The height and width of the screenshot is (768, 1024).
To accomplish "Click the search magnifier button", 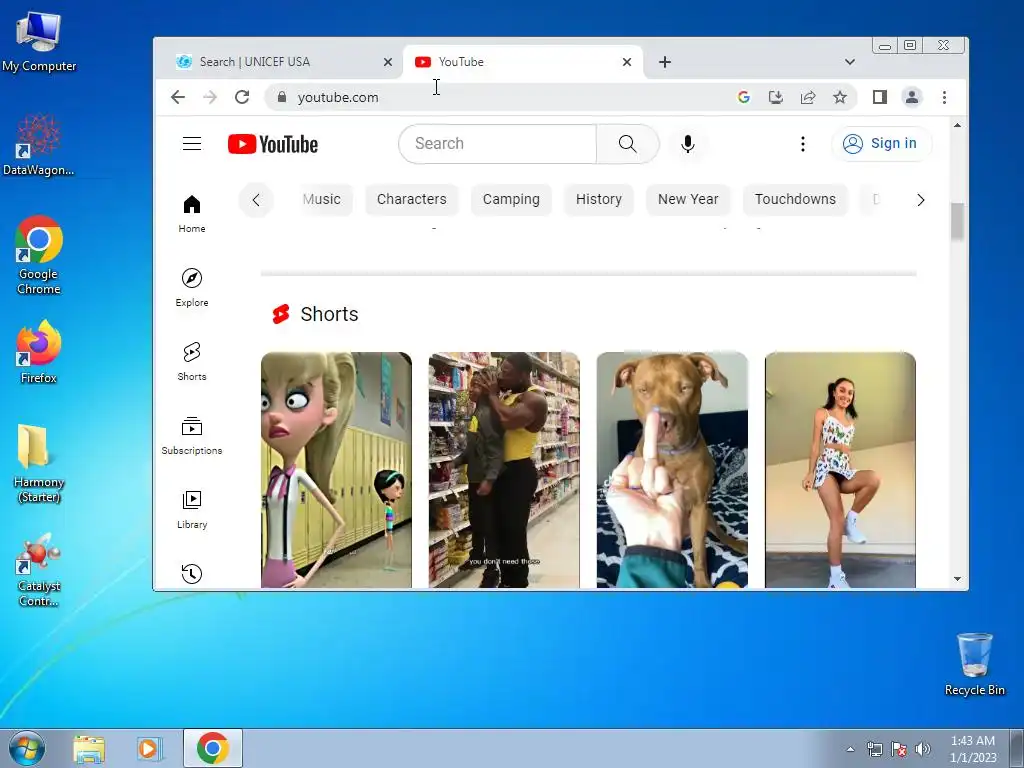I will point(628,144).
